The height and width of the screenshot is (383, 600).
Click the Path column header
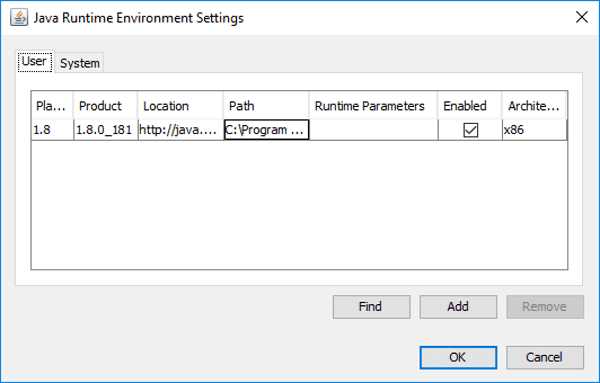pos(266,106)
